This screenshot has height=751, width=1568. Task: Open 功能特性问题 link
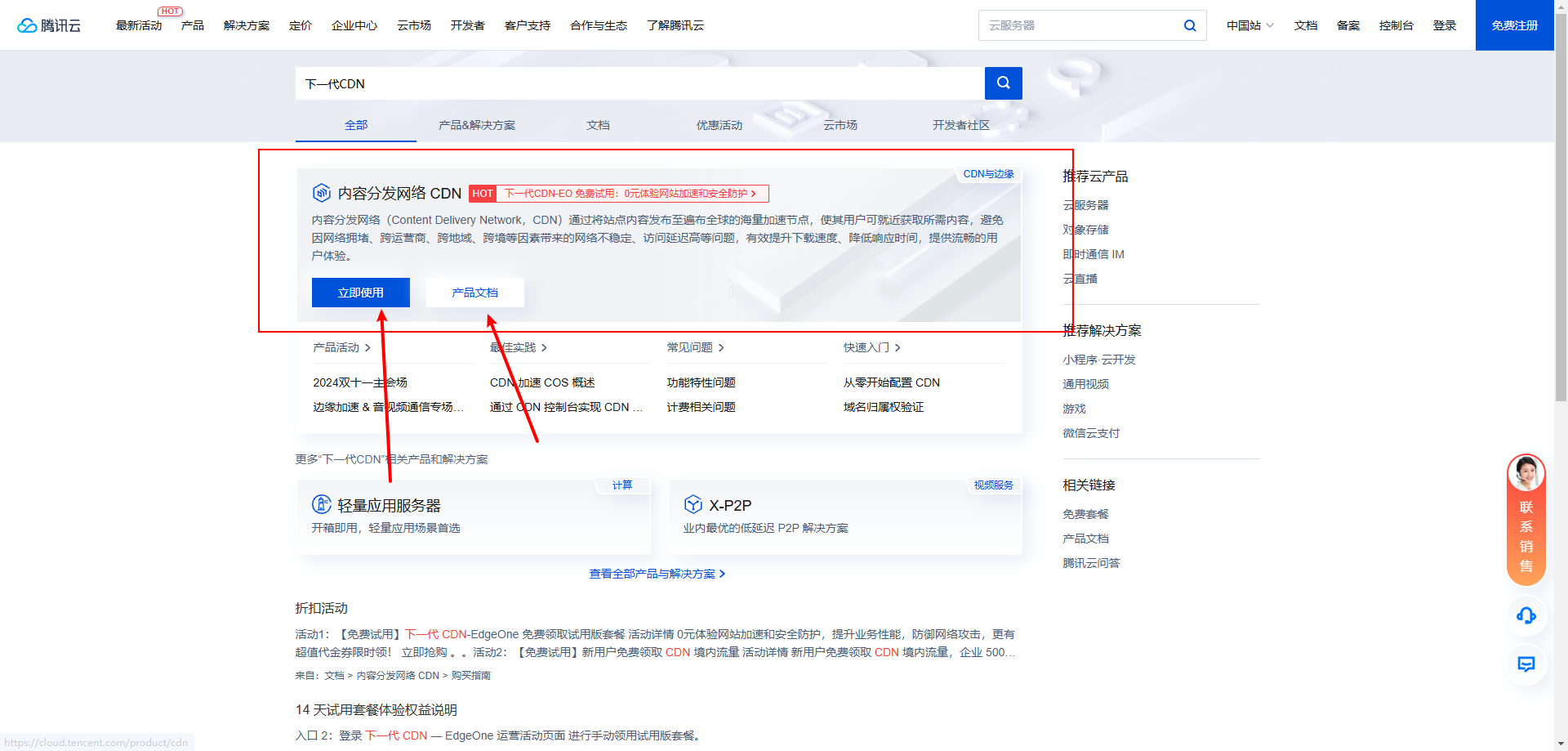tap(702, 382)
